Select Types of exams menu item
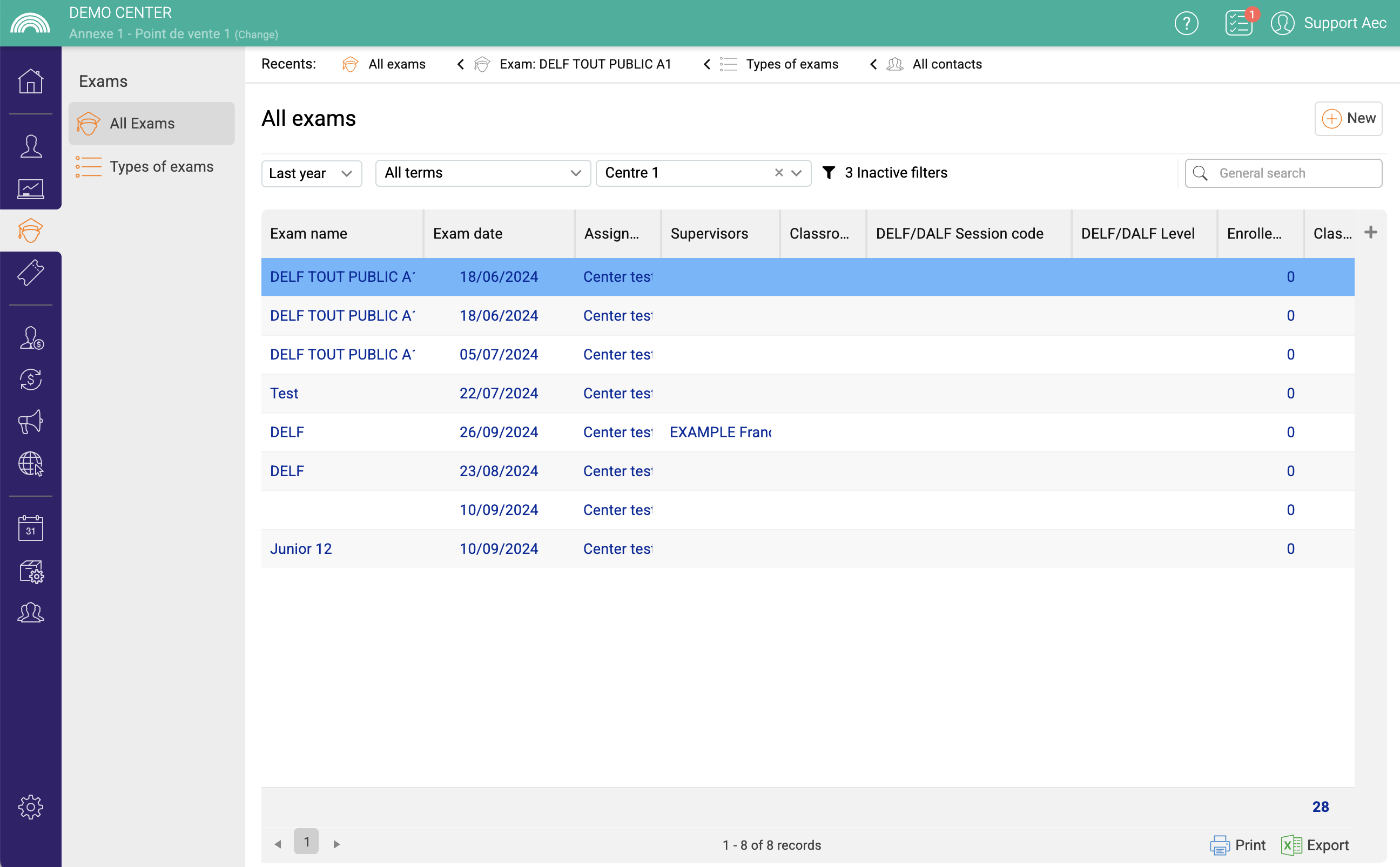Screen dimensions: 1400x867 tap(161, 166)
